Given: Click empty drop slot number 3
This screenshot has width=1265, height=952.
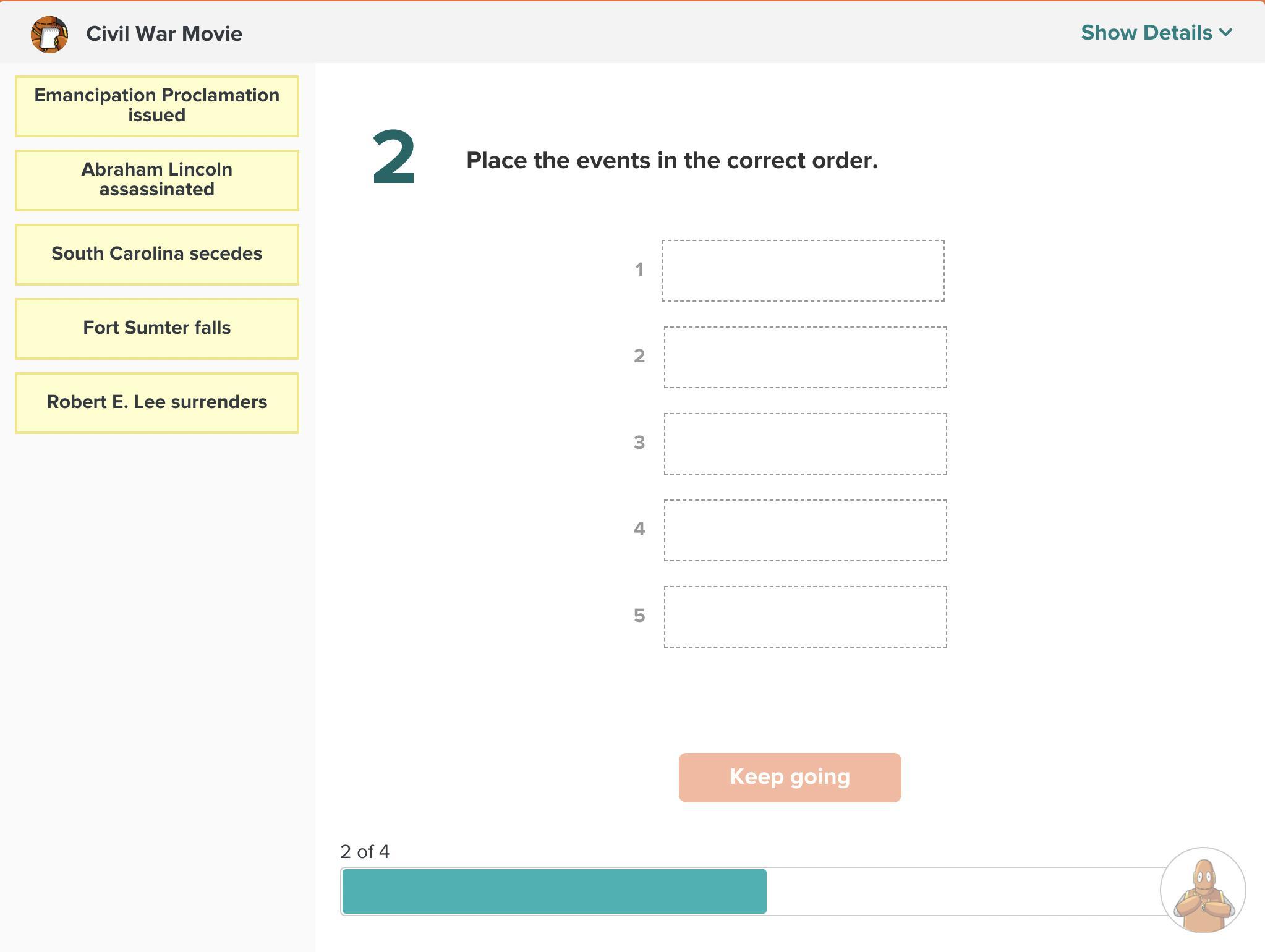Looking at the screenshot, I should 805,444.
